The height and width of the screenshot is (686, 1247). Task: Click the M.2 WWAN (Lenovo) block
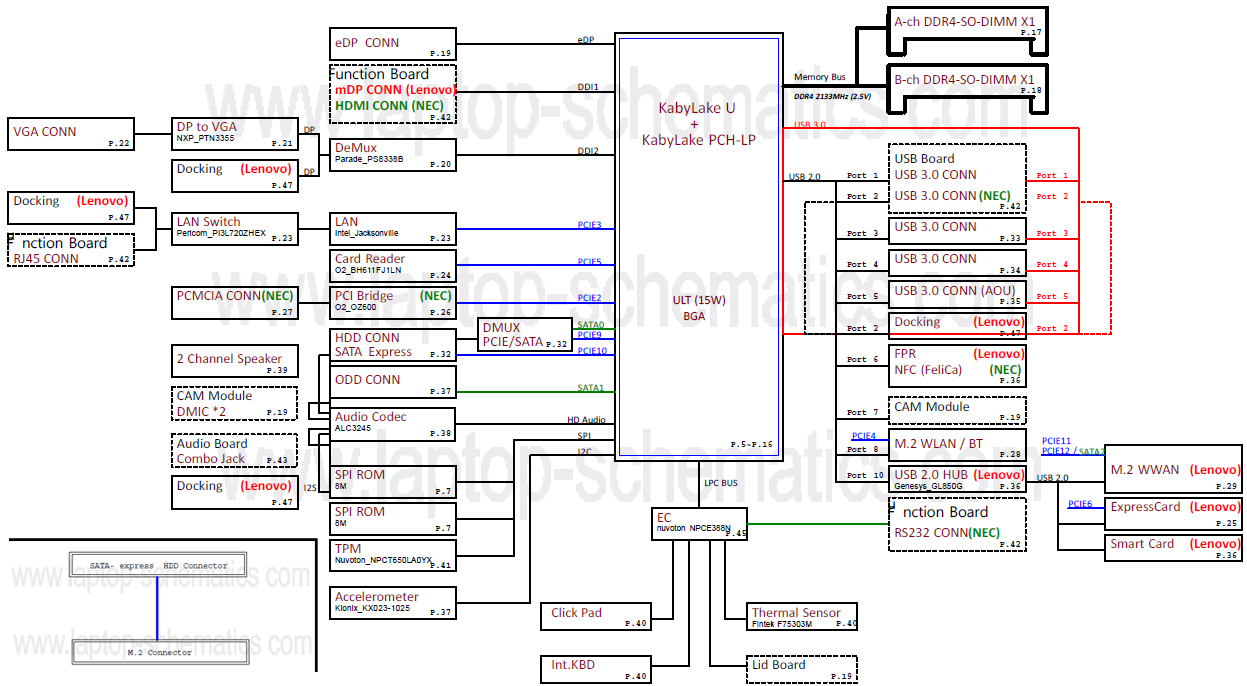1174,469
